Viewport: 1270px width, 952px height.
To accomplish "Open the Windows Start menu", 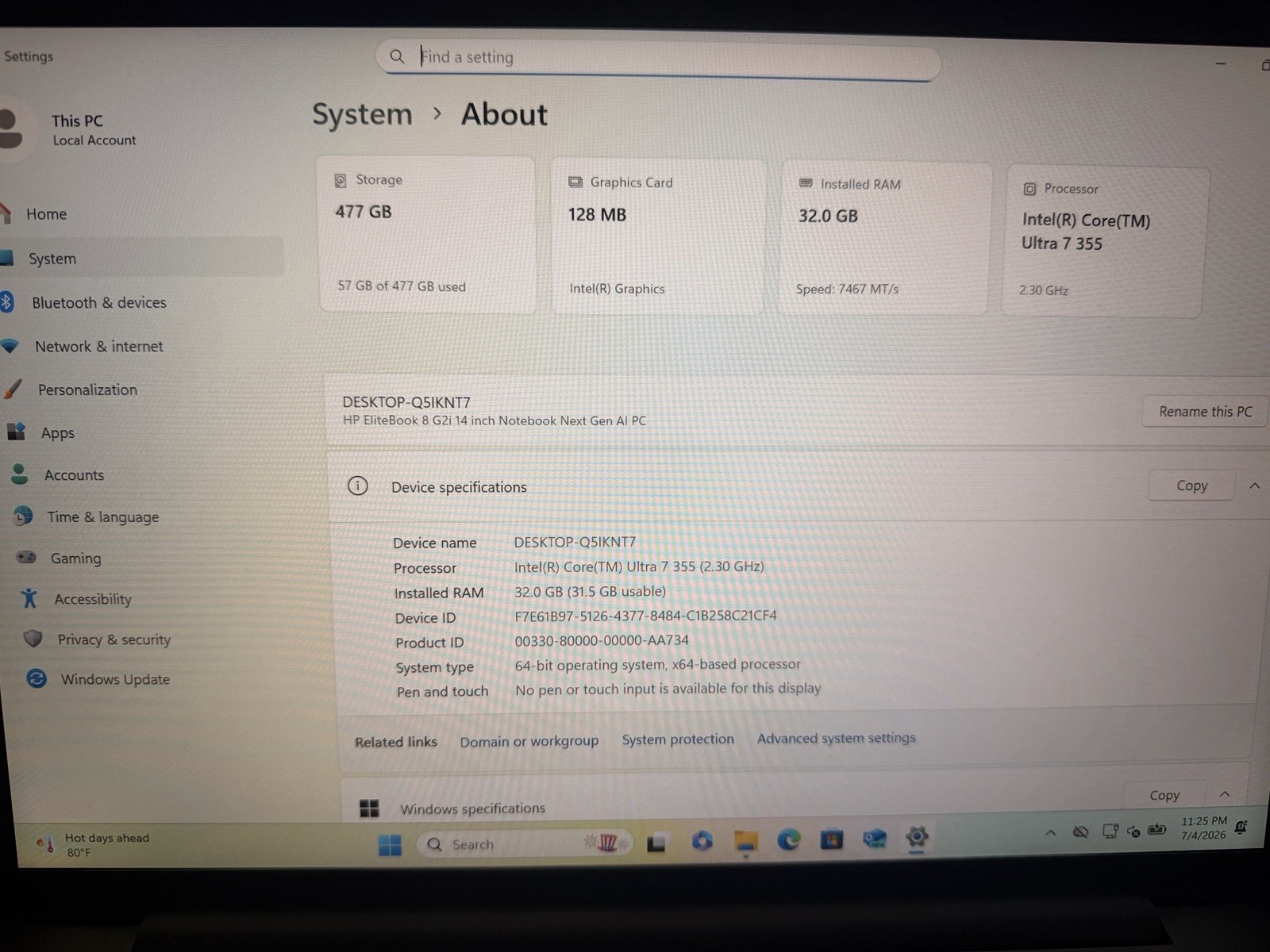I will coord(390,845).
